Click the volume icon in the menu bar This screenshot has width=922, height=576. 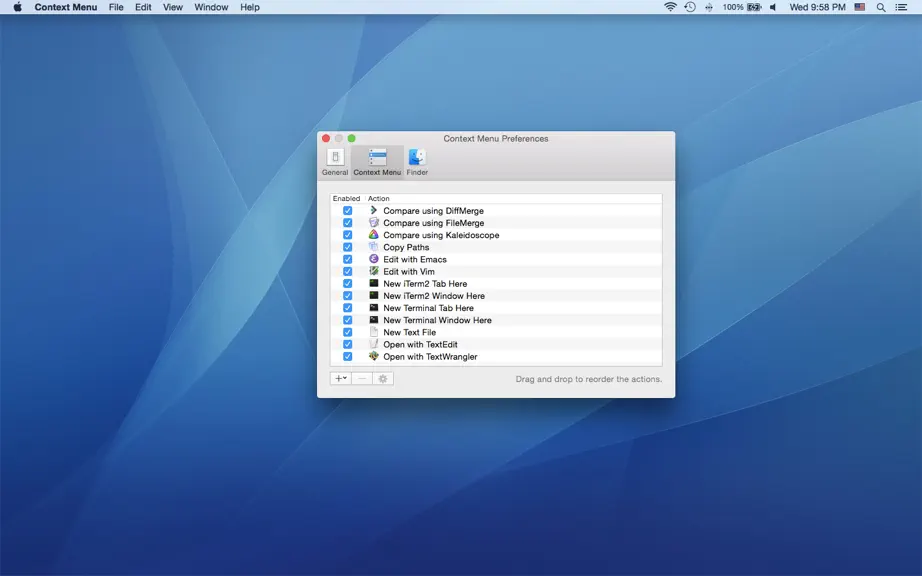coord(773,7)
